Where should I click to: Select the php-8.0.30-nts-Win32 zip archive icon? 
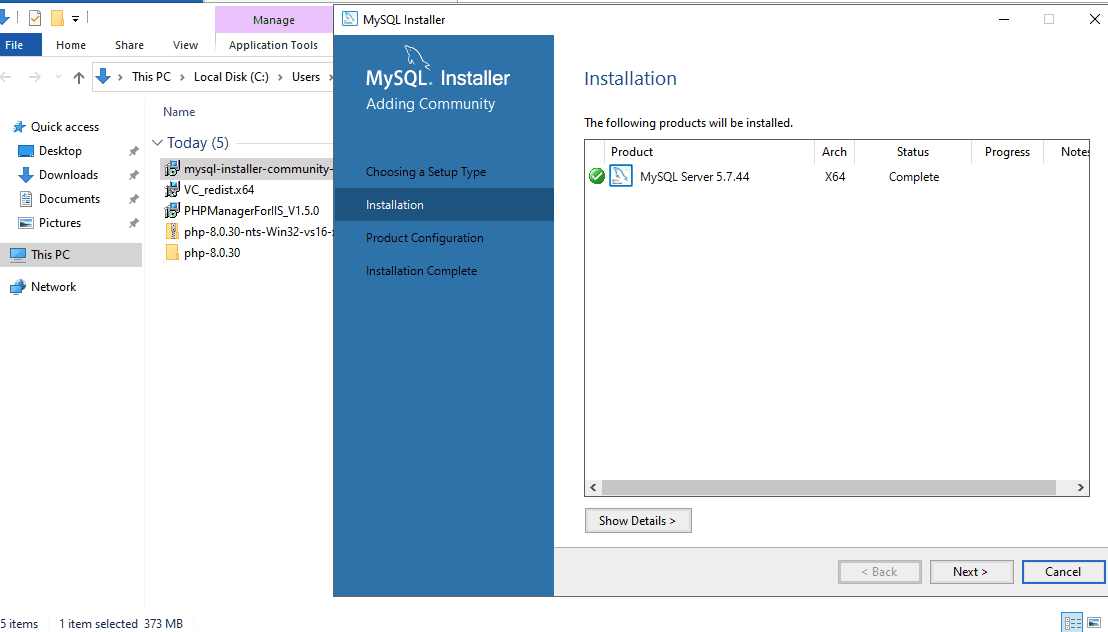(x=172, y=232)
